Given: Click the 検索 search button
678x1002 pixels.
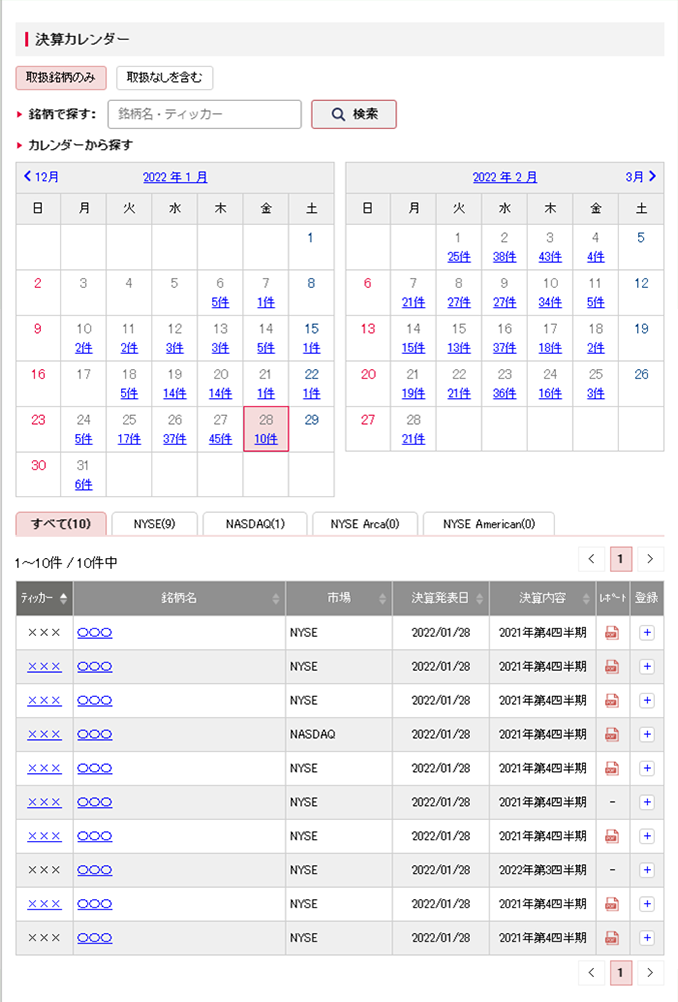Looking at the screenshot, I should tap(354, 114).
